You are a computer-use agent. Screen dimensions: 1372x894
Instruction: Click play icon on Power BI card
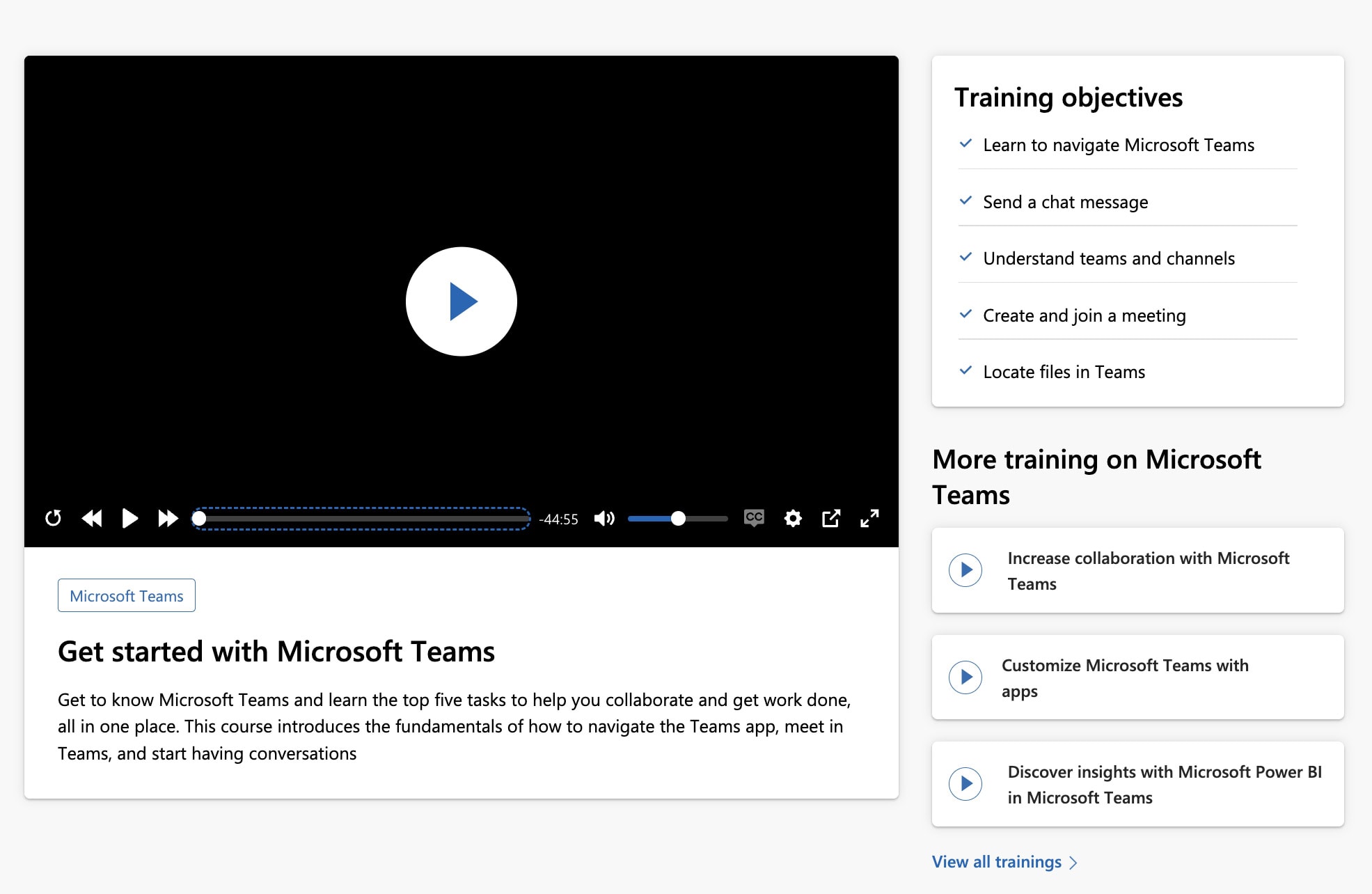point(965,784)
